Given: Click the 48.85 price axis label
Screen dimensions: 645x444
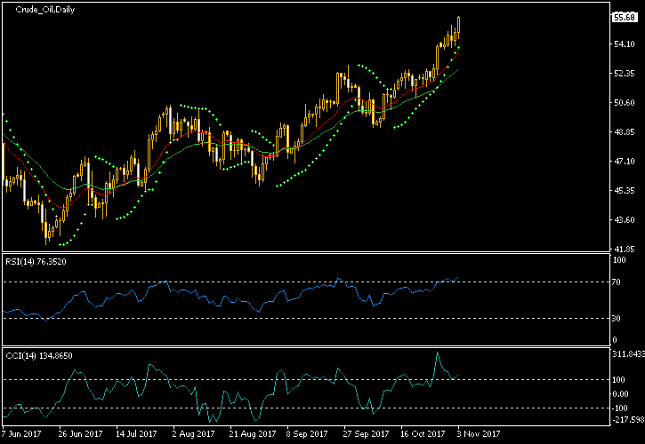Looking at the screenshot, I should pyautogui.click(x=624, y=132).
